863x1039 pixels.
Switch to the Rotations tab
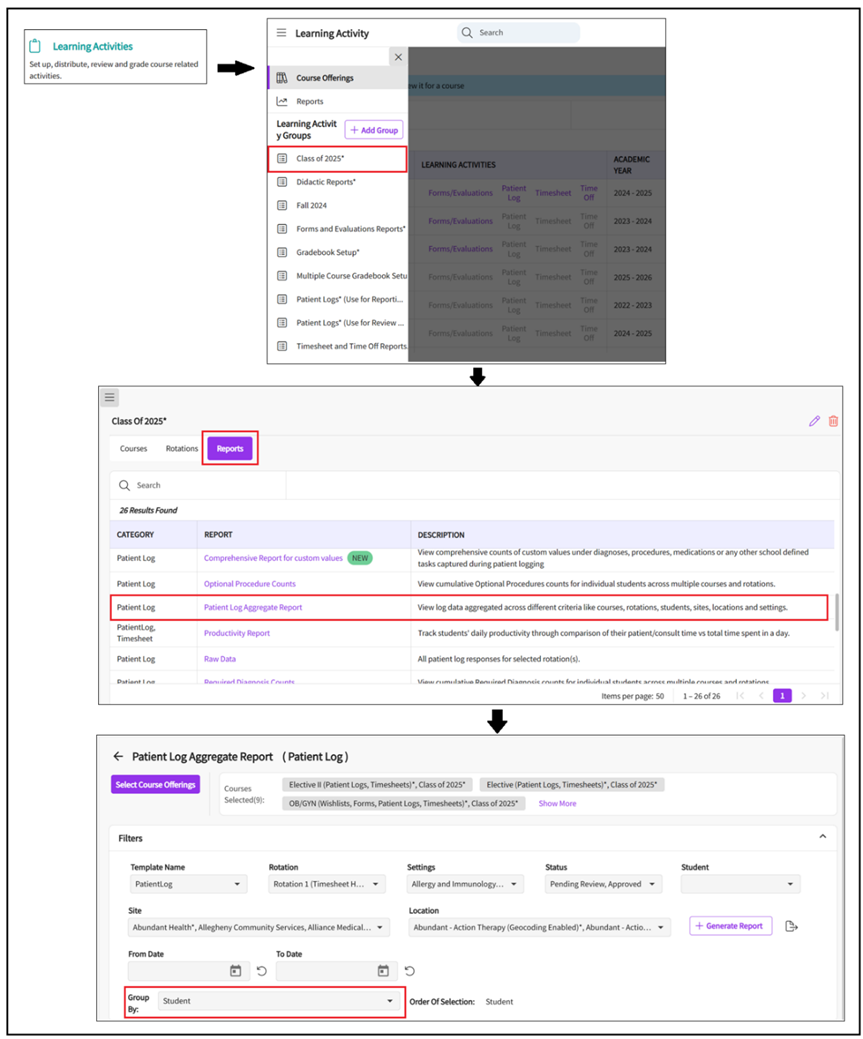[x=181, y=449]
